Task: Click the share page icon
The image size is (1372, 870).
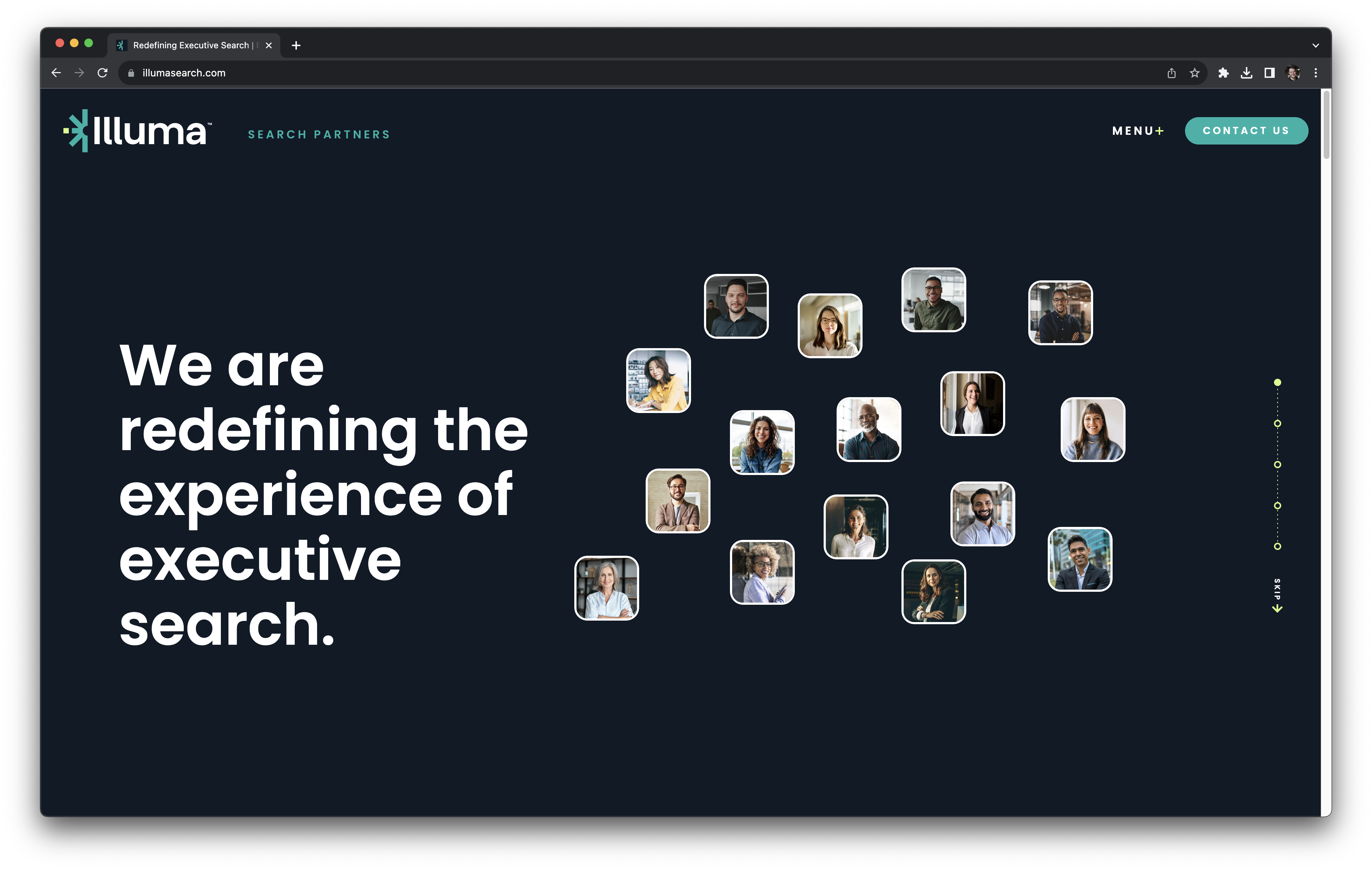Action: [1171, 73]
